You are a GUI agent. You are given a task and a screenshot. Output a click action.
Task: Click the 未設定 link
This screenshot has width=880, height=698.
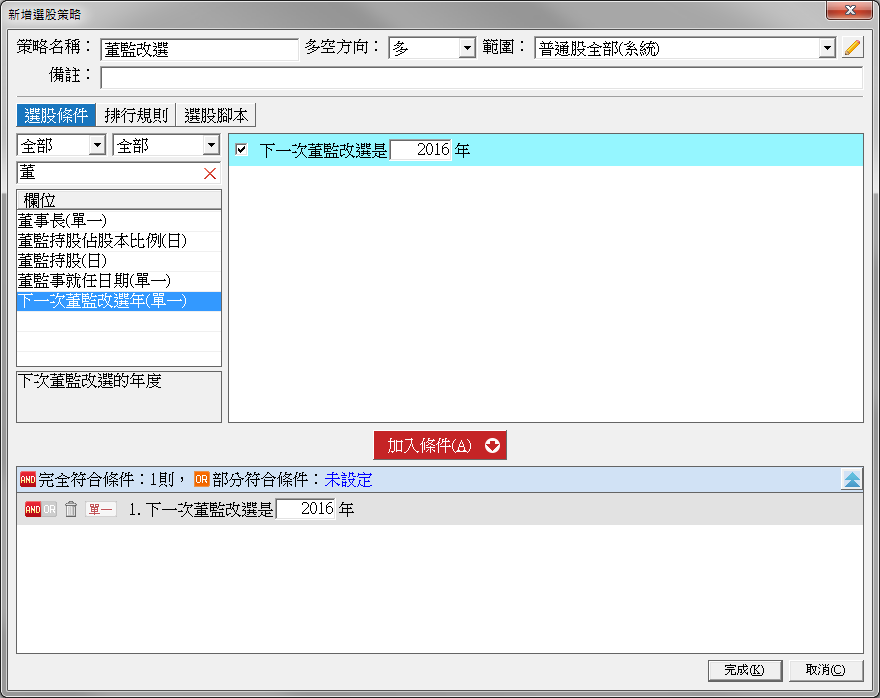tap(349, 480)
